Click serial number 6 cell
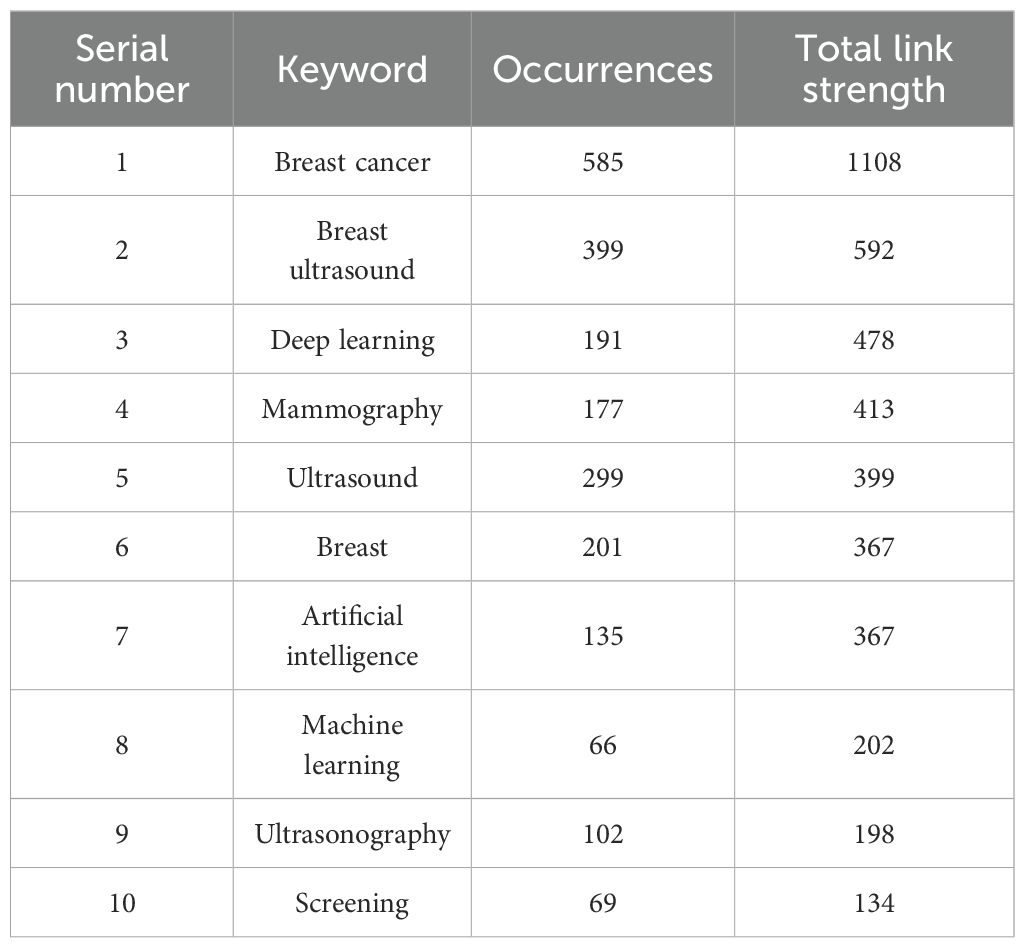The height and width of the screenshot is (948, 1025). tap(122, 547)
